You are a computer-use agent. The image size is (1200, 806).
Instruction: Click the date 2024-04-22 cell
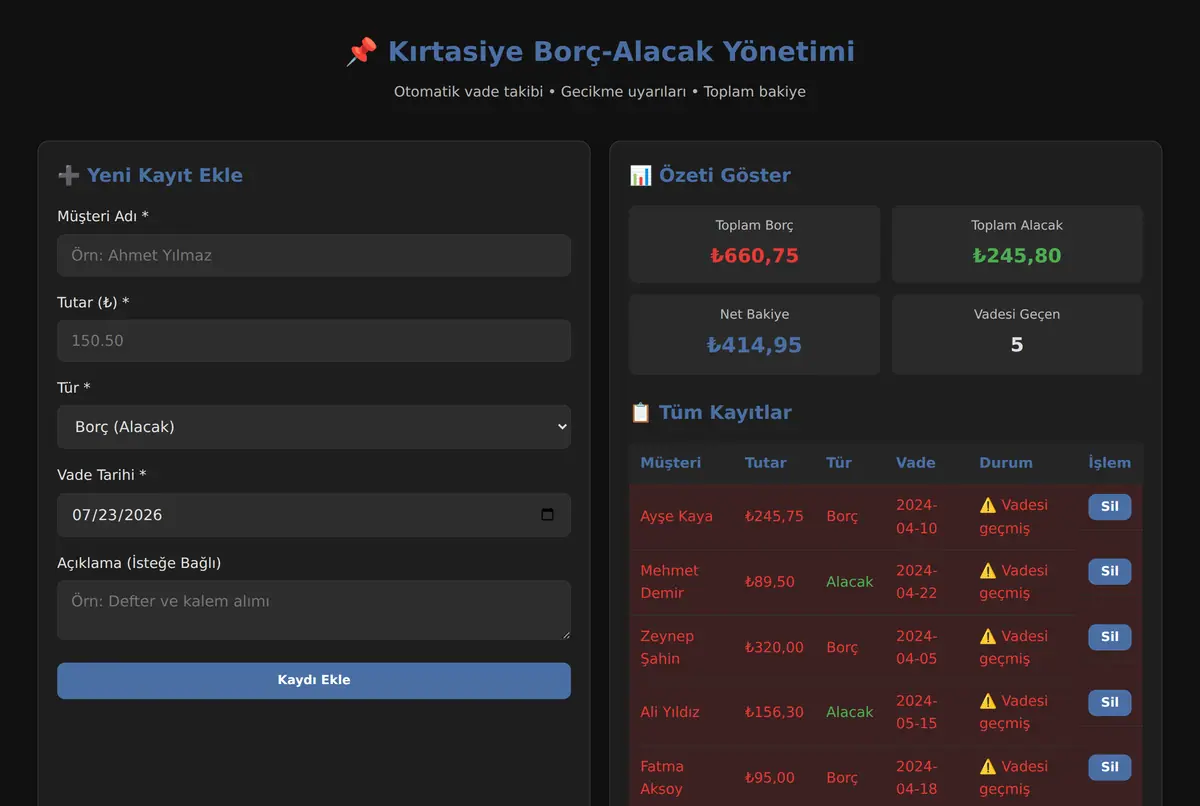(x=917, y=582)
